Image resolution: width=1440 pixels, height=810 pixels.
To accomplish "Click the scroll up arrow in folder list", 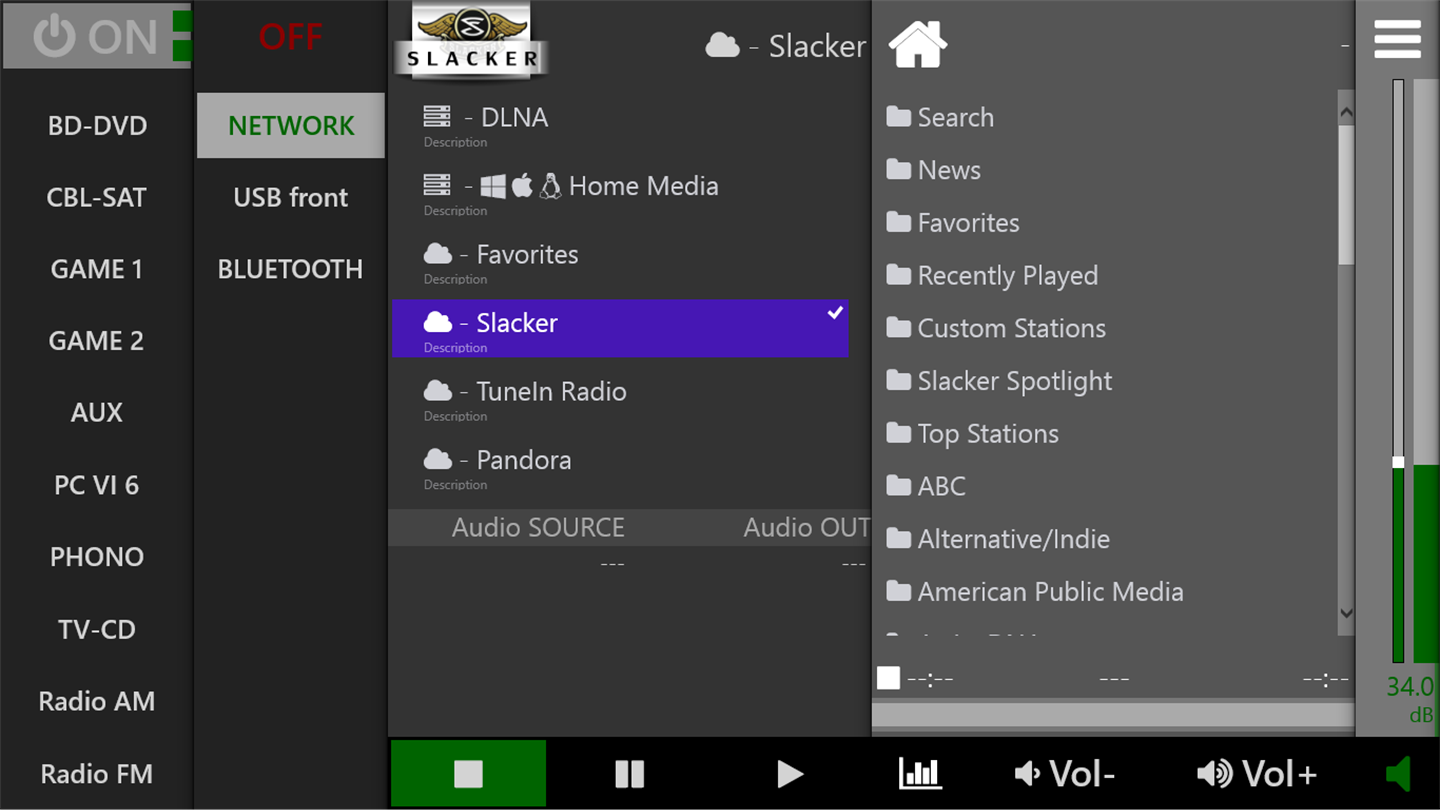I will (x=1346, y=112).
